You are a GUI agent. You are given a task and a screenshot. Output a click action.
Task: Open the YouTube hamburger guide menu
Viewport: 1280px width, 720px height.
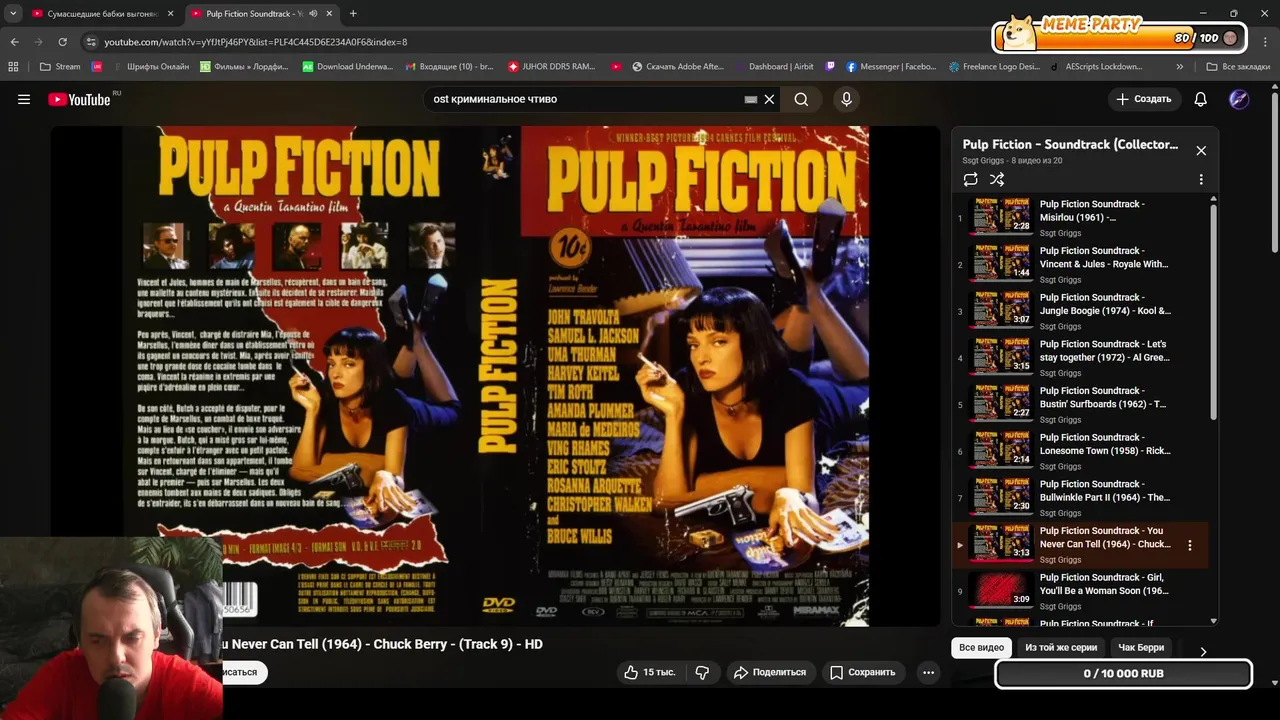click(x=24, y=99)
